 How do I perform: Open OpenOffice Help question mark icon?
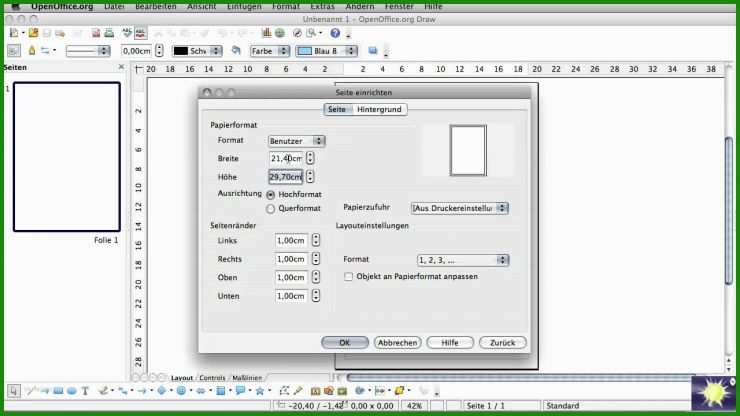click(x=335, y=33)
